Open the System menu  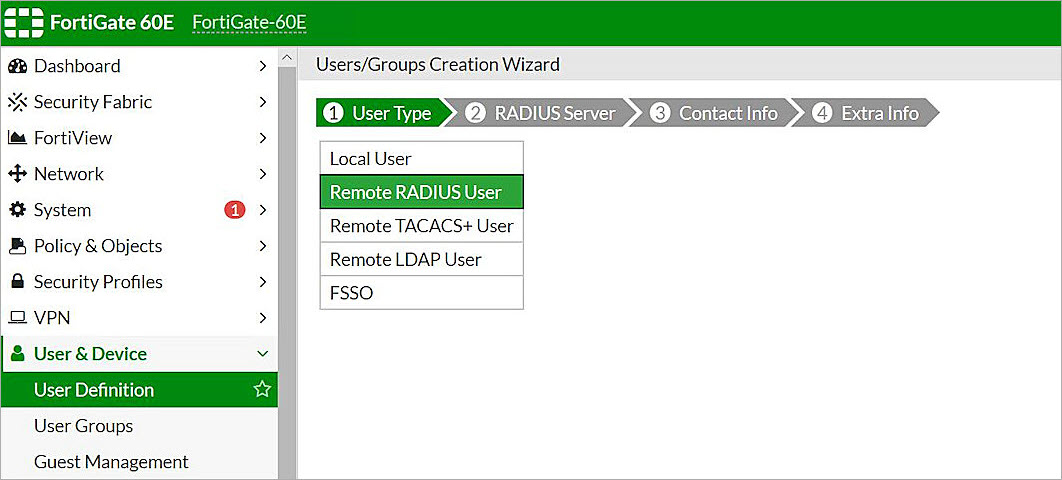coord(139,210)
